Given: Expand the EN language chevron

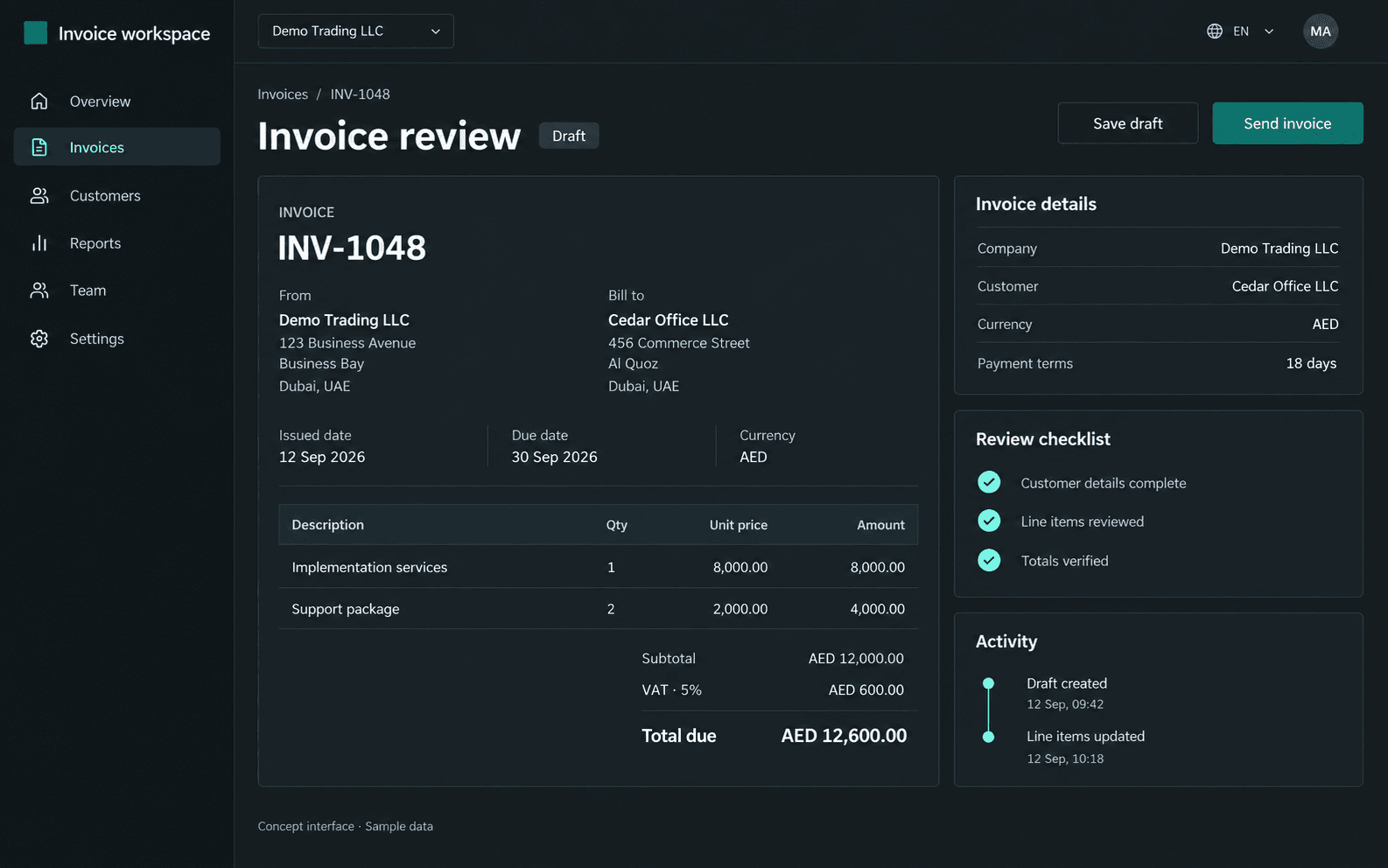Looking at the screenshot, I should click(x=1269, y=31).
